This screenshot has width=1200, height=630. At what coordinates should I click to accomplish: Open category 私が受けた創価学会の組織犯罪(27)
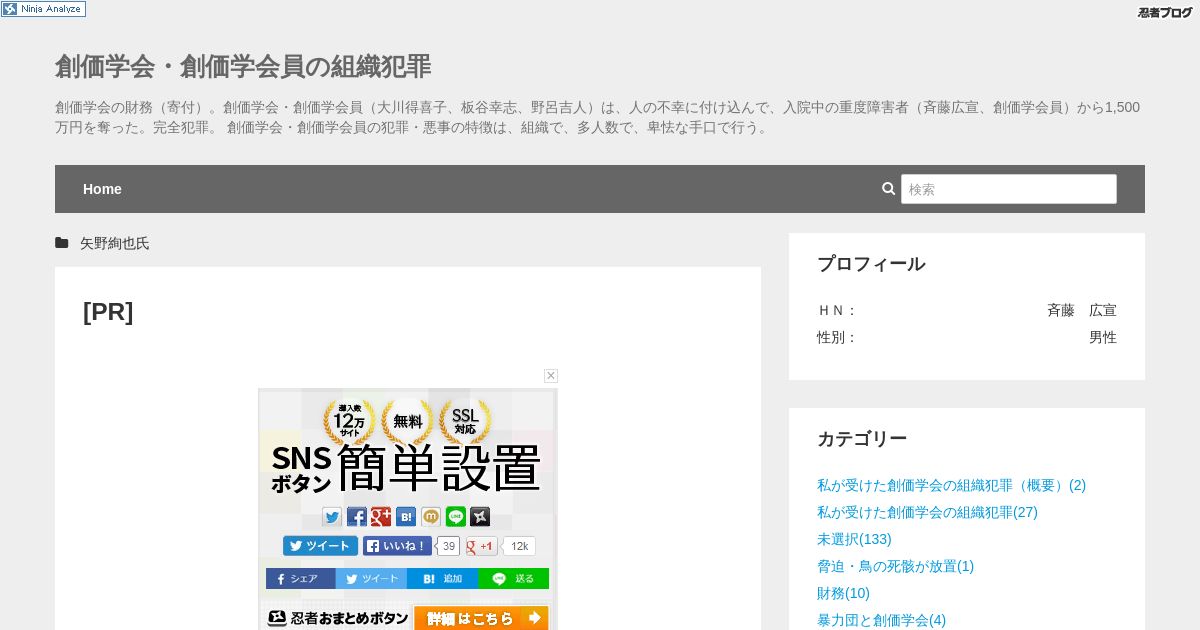927,512
